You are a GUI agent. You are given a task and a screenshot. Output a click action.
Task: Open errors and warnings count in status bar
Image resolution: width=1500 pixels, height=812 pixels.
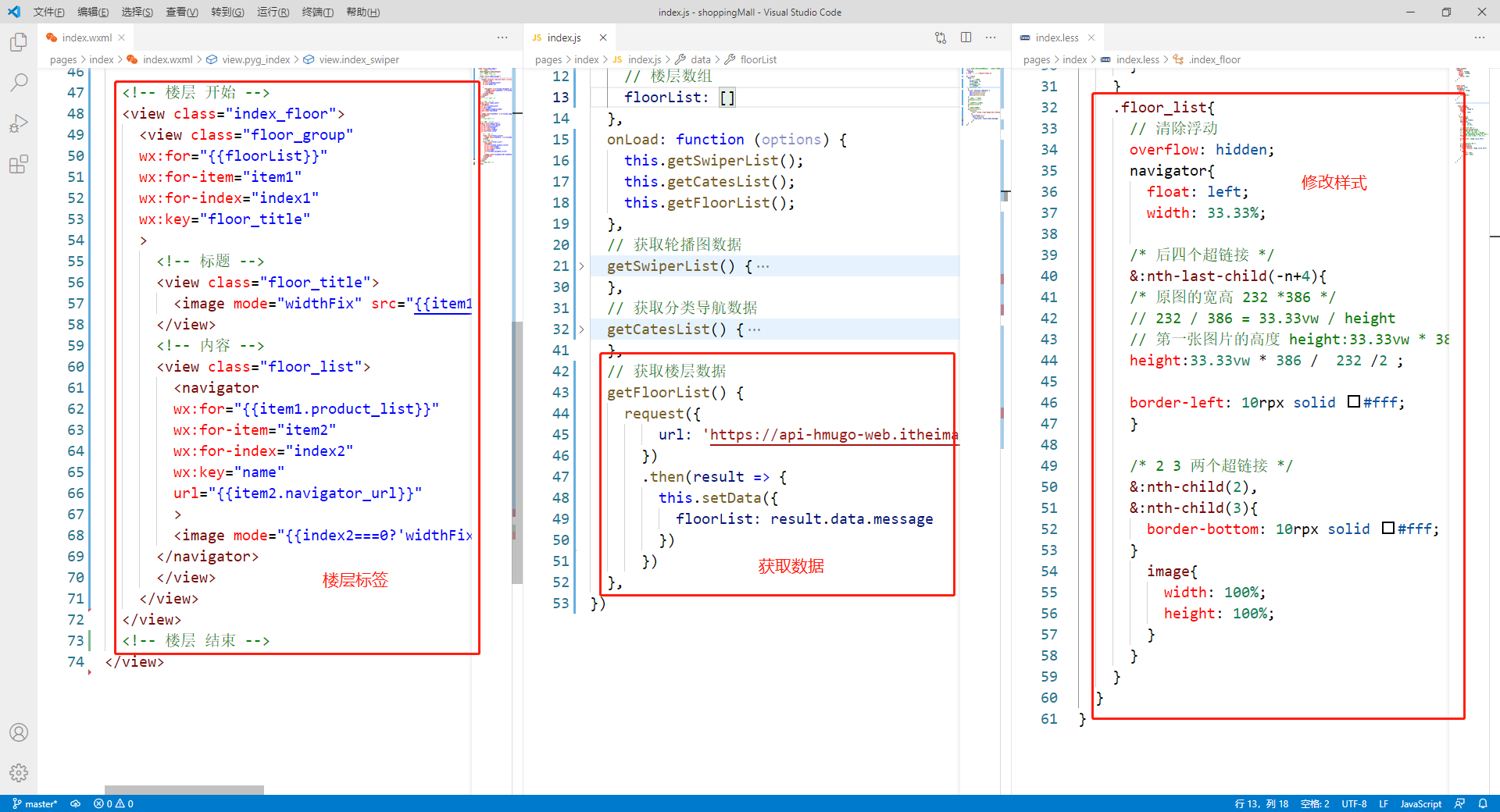[113, 803]
